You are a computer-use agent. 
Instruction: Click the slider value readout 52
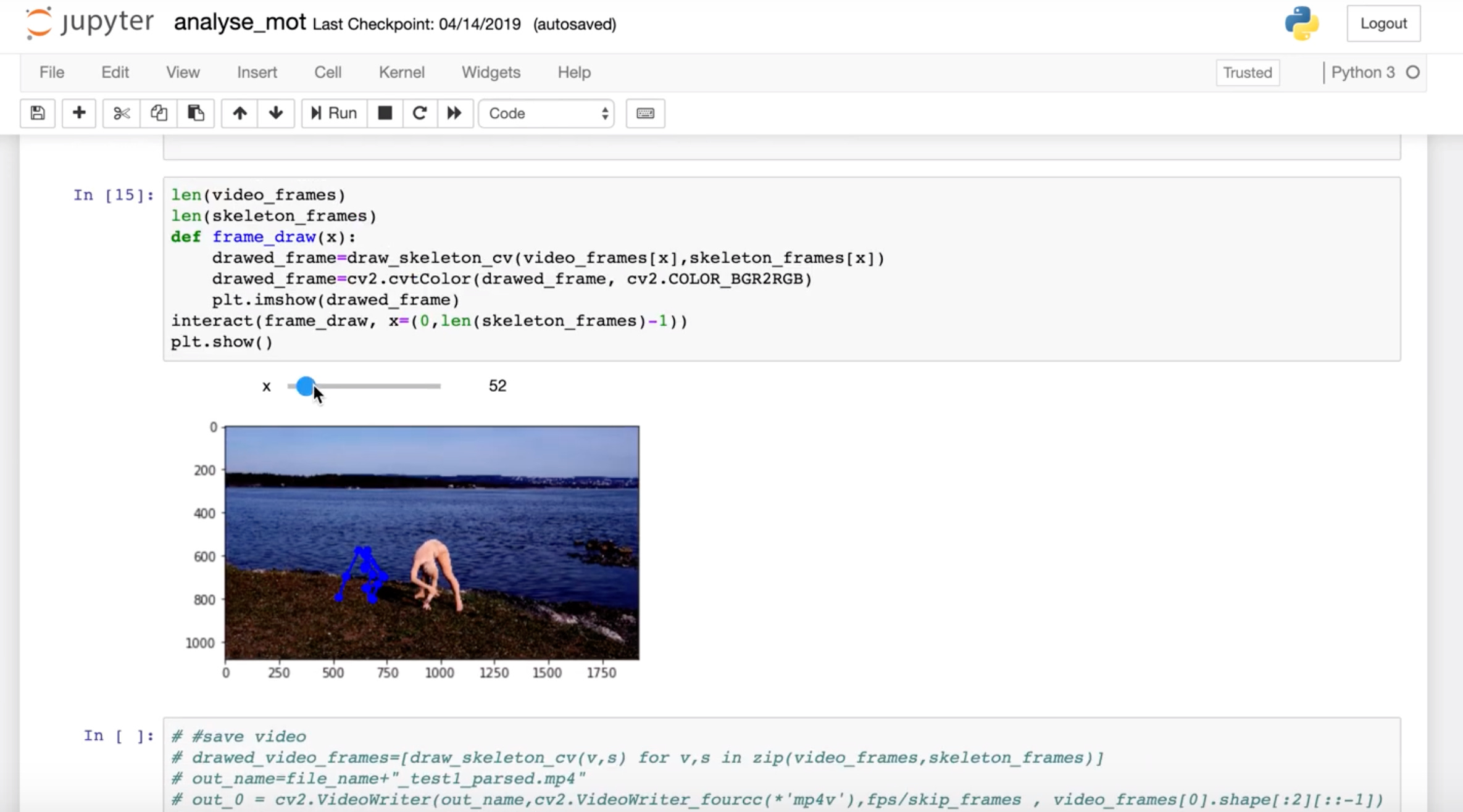[x=498, y=386]
